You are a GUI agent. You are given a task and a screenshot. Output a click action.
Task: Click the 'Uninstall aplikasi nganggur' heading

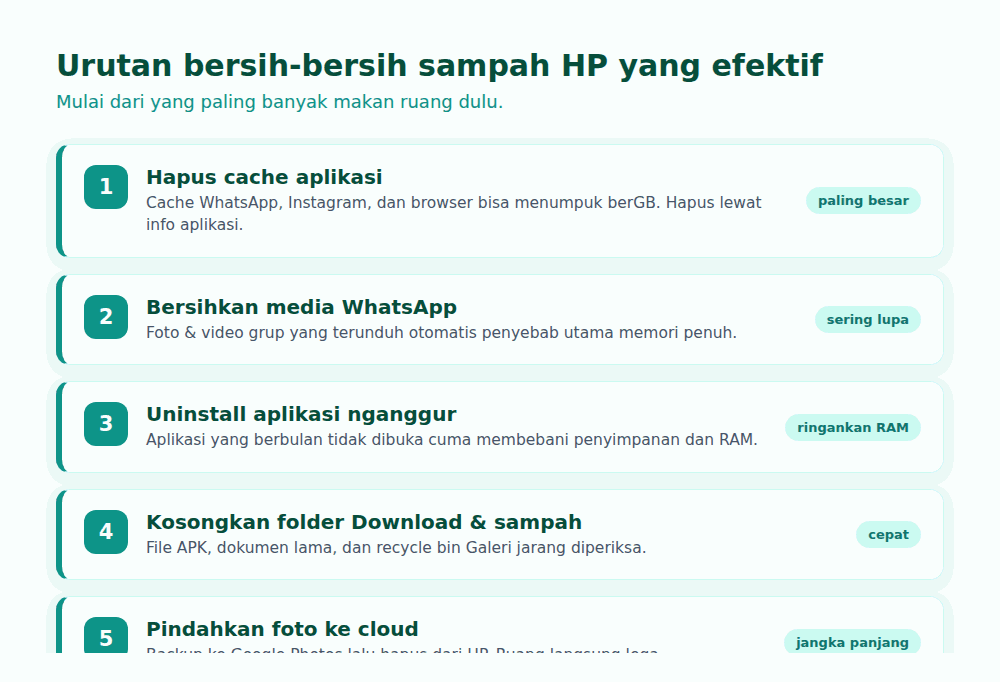pos(301,415)
